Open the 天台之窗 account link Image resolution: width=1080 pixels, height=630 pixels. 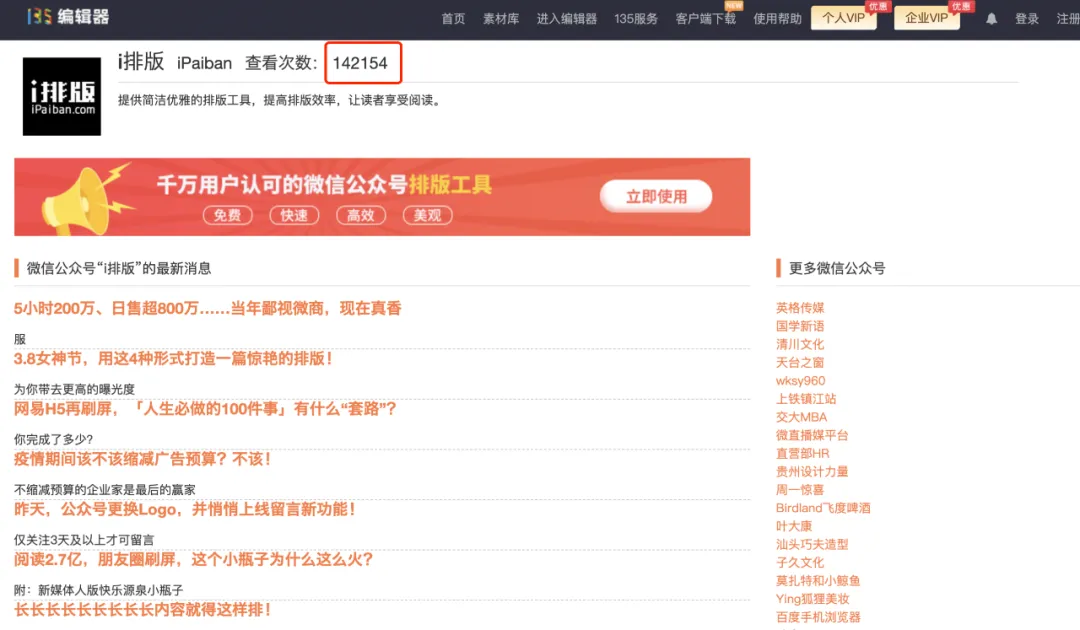pyautogui.click(x=800, y=362)
